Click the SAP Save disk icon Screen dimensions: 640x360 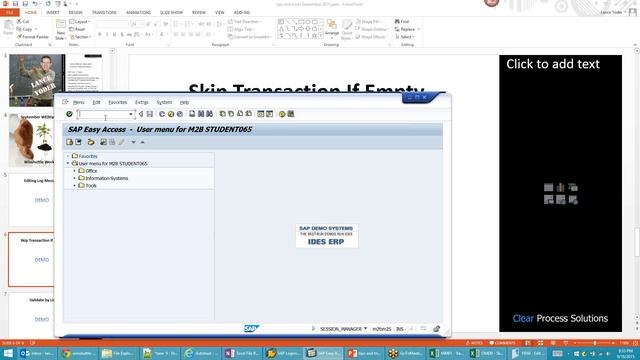(150, 114)
